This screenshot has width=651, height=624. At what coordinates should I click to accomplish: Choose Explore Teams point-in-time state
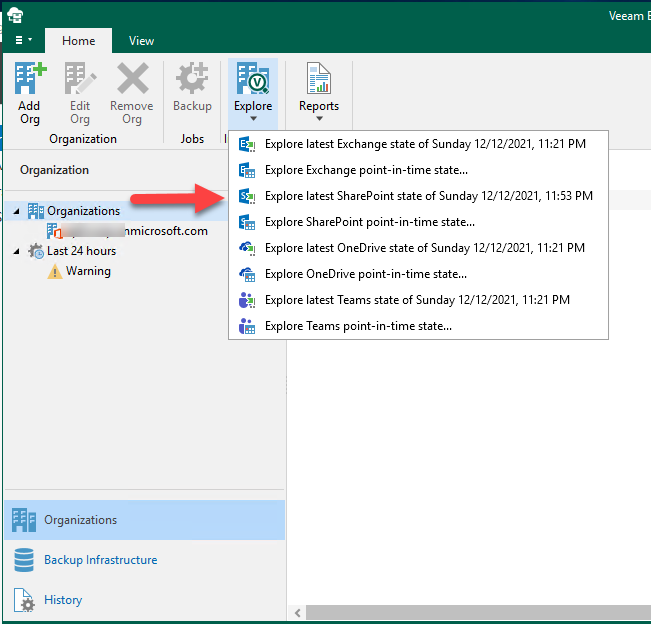[418, 326]
